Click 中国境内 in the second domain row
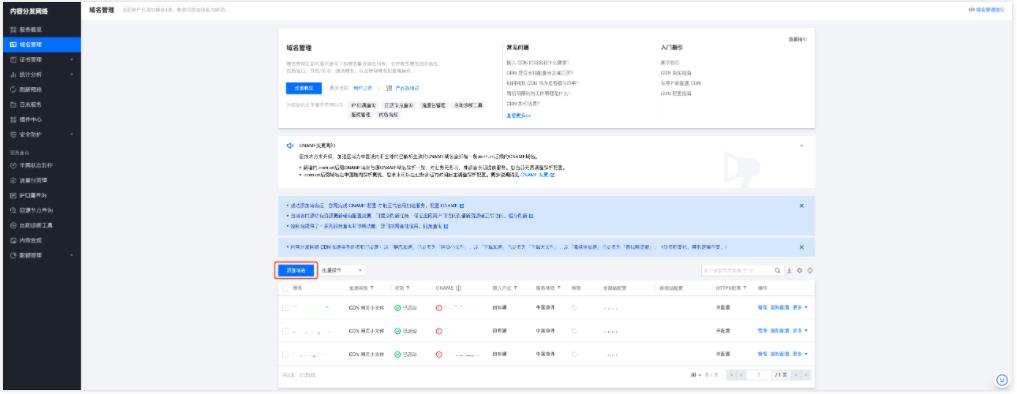This screenshot has width=1017, height=394. 545,331
